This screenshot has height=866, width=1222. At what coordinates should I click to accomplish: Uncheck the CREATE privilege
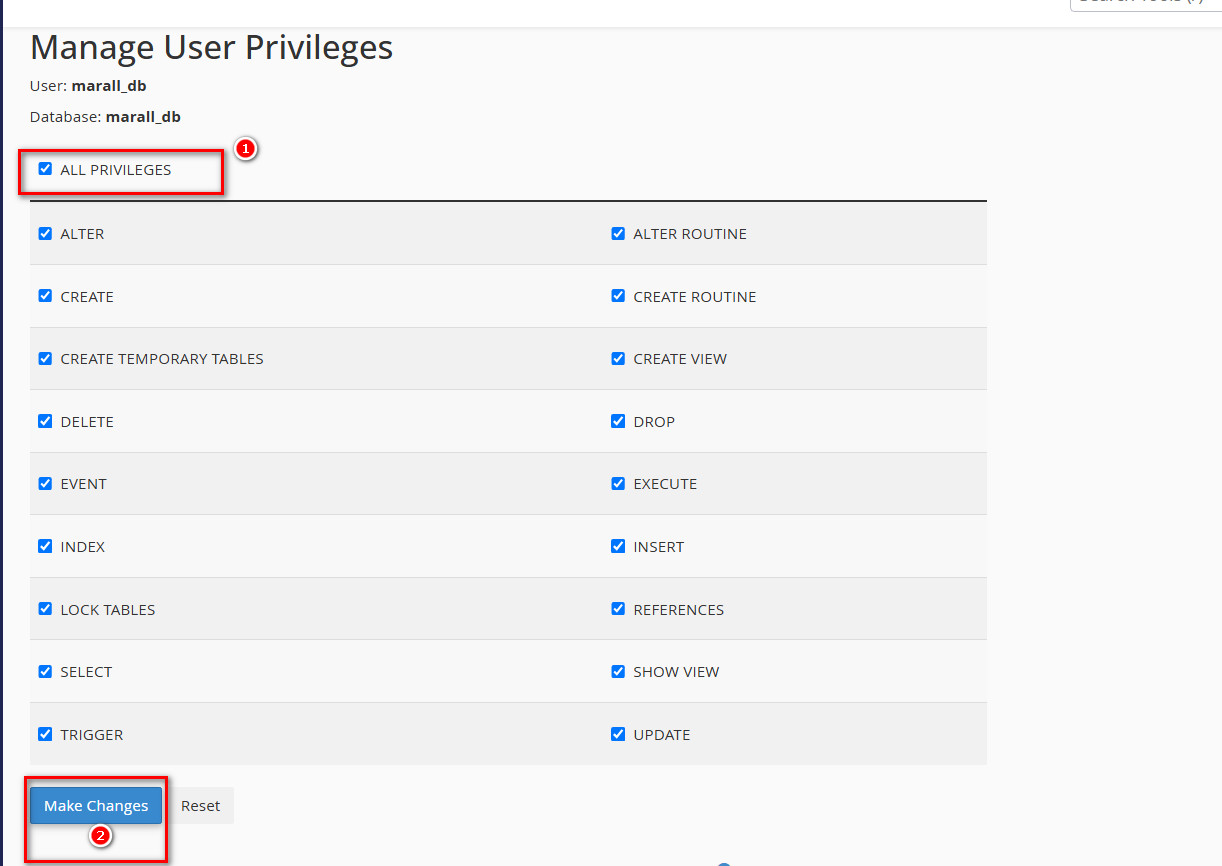(x=45, y=296)
